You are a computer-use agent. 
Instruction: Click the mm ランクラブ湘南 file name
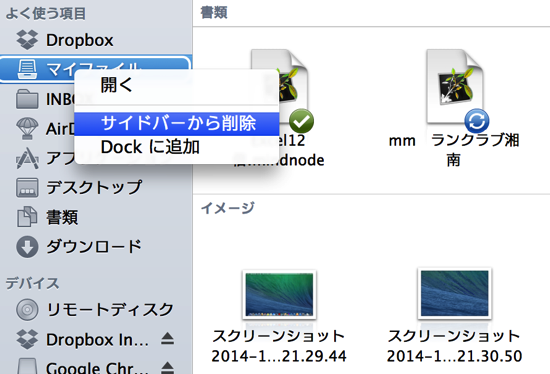[x=454, y=150]
